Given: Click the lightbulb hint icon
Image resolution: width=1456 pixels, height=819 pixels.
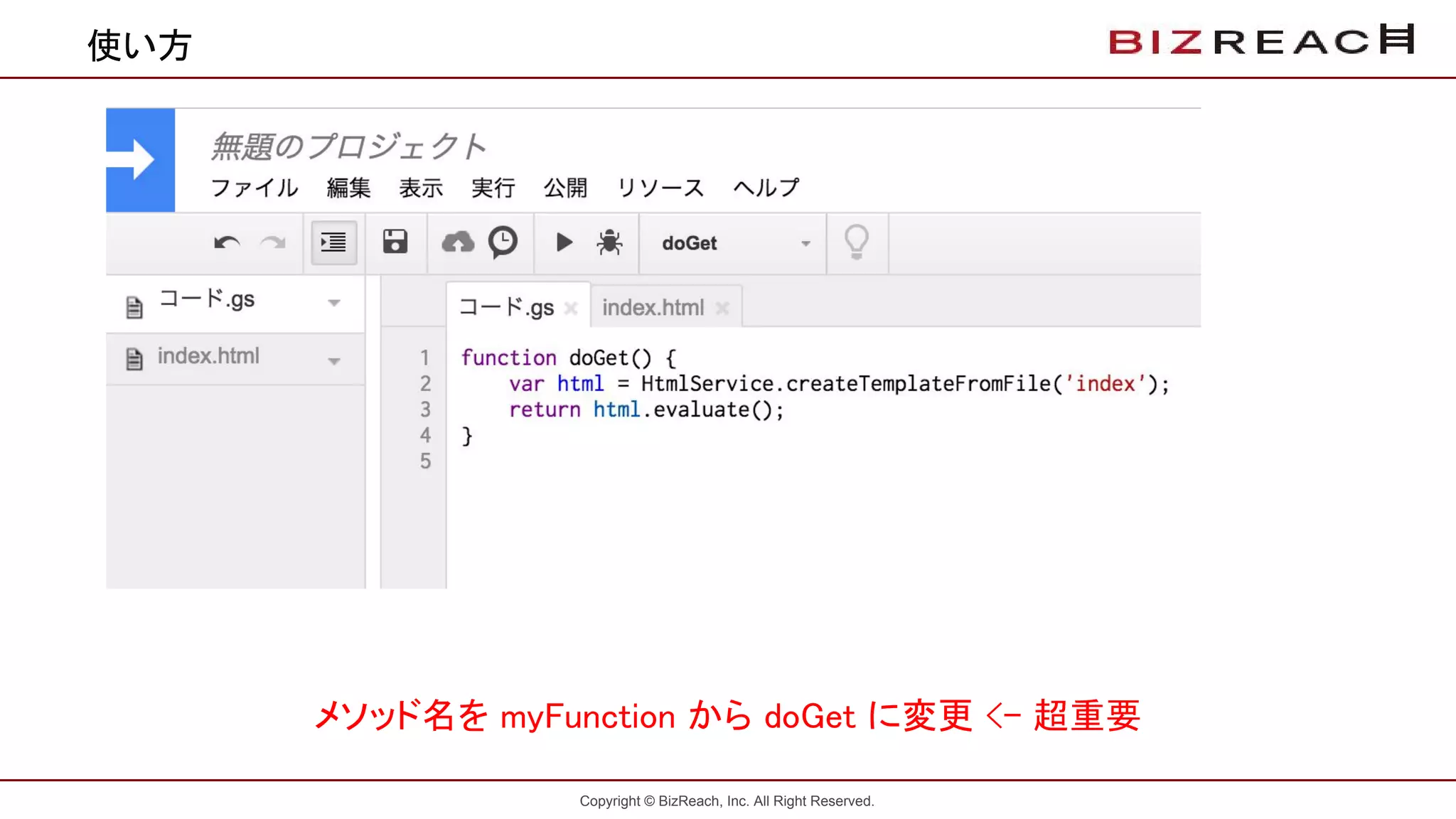Looking at the screenshot, I should coord(857,242).
